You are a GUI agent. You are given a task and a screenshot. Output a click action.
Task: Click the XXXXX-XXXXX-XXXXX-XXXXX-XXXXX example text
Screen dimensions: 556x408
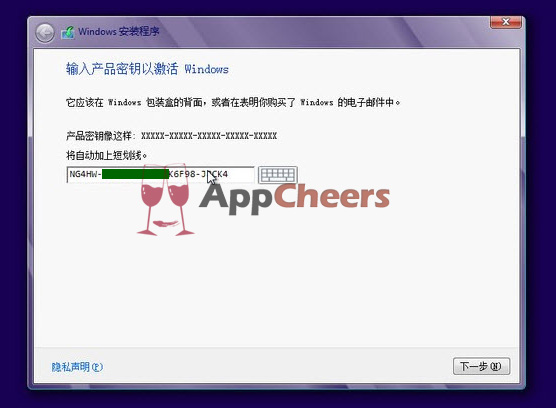(x=209, y=136)
